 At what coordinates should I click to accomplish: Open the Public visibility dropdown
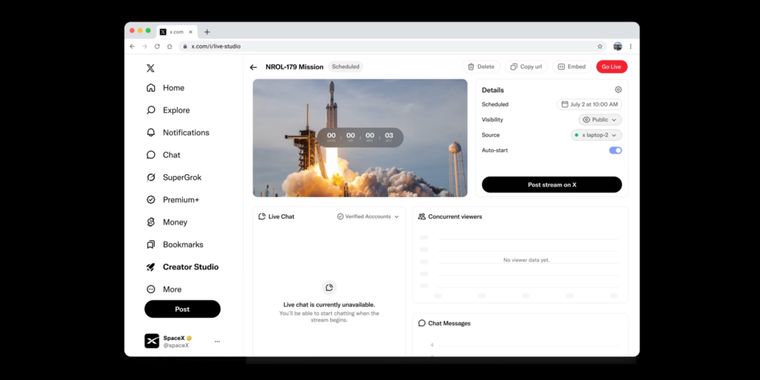click(x=600, y=120)
